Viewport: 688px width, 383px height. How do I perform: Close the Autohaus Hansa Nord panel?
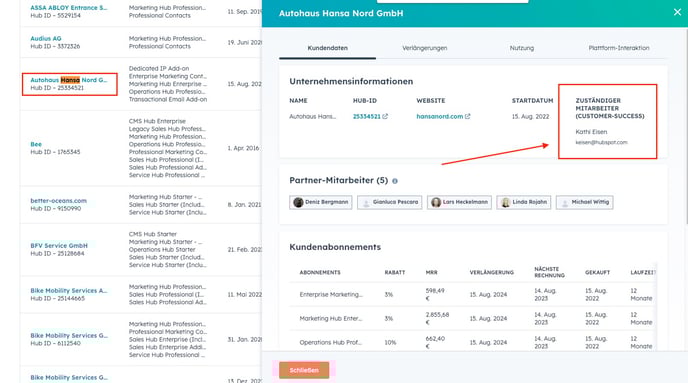pyautogui.click(x=677, y=12)
